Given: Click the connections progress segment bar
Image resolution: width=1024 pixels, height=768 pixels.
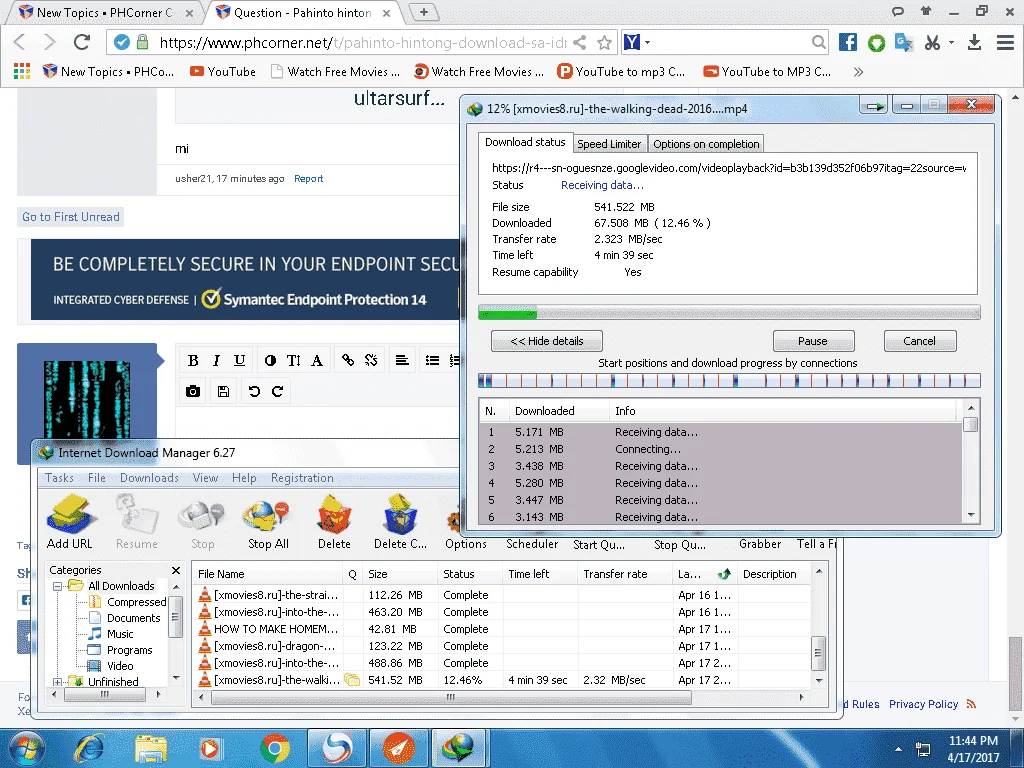Looking at the screenshot, I should coord(729,381).
